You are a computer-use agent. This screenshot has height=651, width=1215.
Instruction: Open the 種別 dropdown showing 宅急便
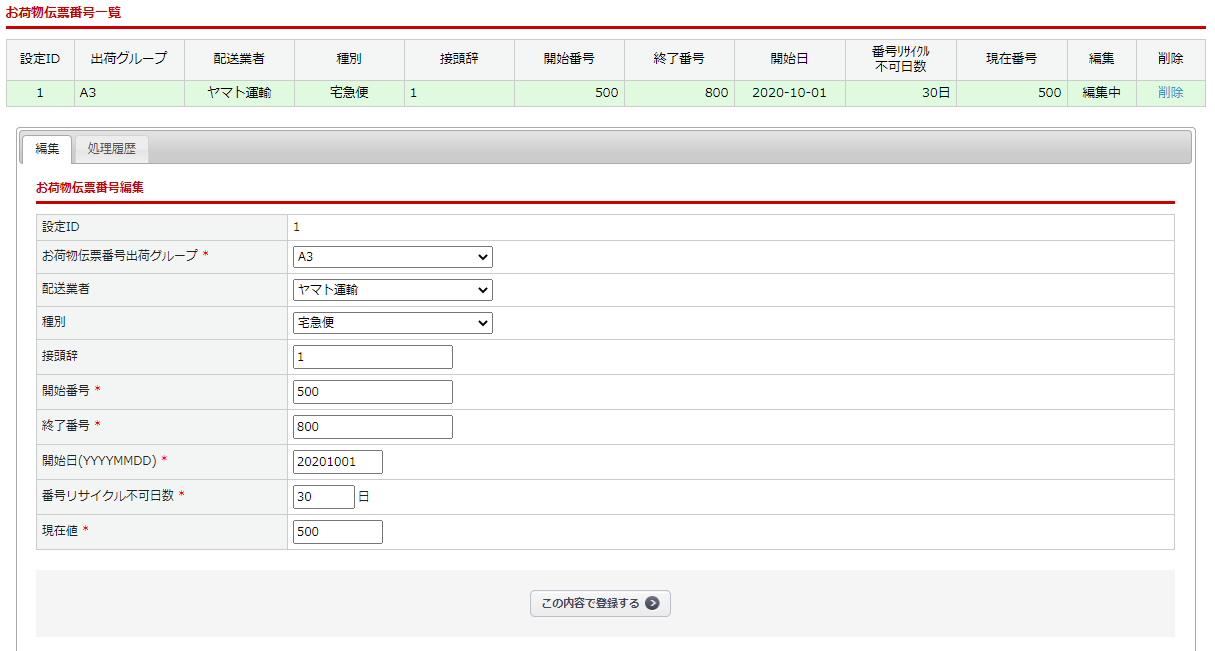click(x=392, y=323)
